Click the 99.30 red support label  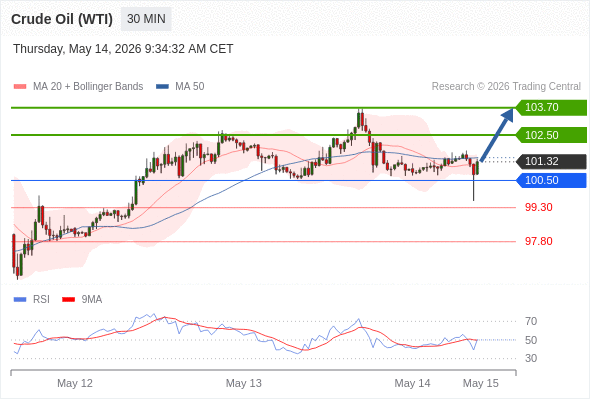pyautogui.click(x=538, y=207)
